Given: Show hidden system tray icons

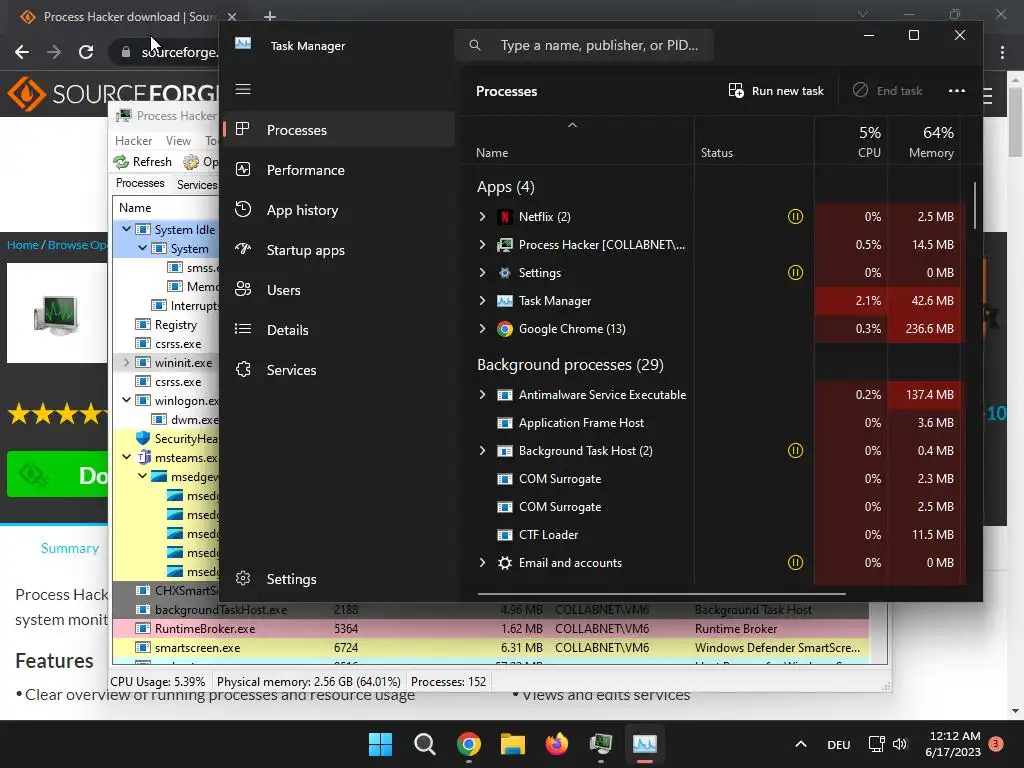Looking at the screenshot, I should (x=801, y=744).
